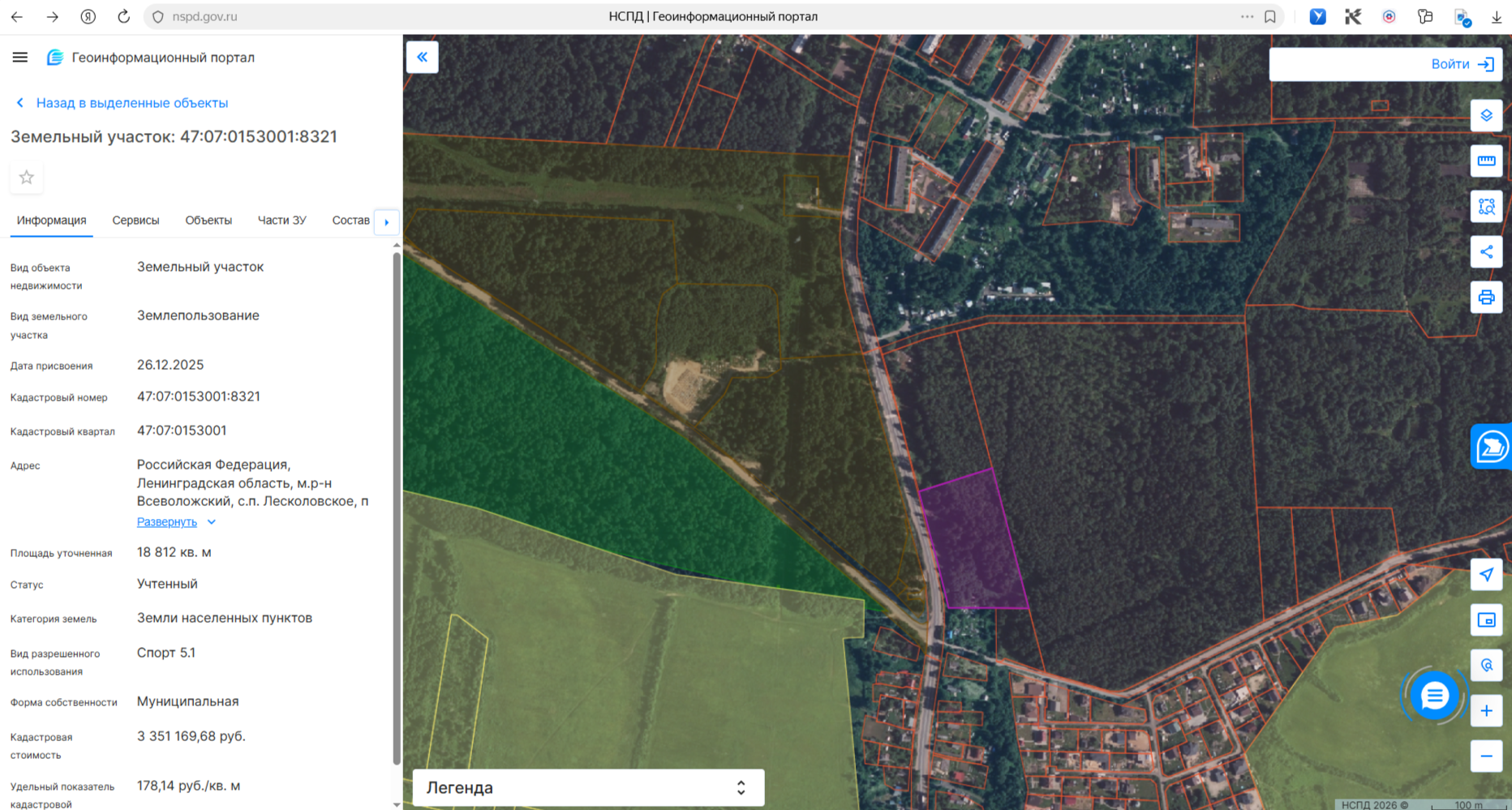
Task: Switch to the Сервисы tab
Action: click(x=135, y=221)
